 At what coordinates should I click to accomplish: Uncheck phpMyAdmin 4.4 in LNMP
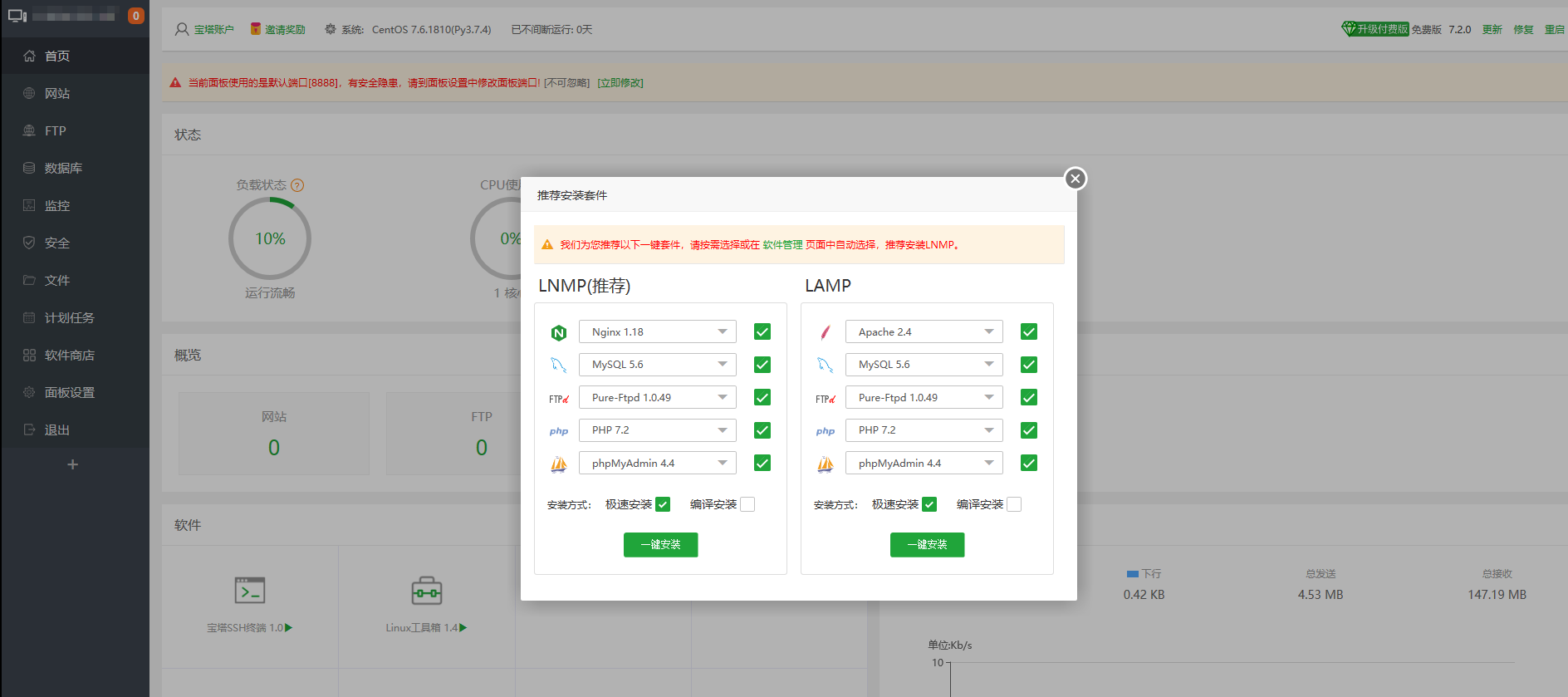(x=762, y=463)
